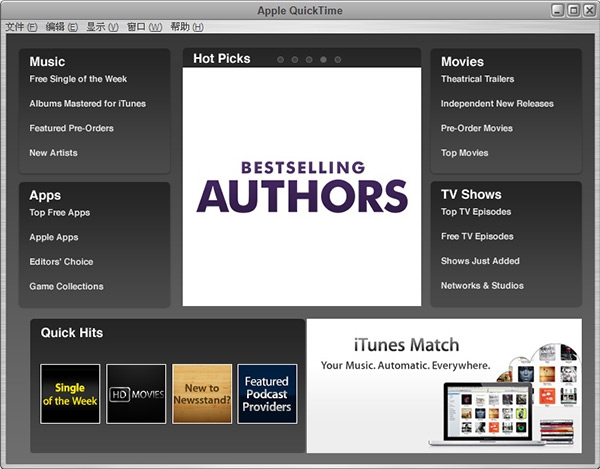Go to Top Free Apps

[x=60, y=213]
